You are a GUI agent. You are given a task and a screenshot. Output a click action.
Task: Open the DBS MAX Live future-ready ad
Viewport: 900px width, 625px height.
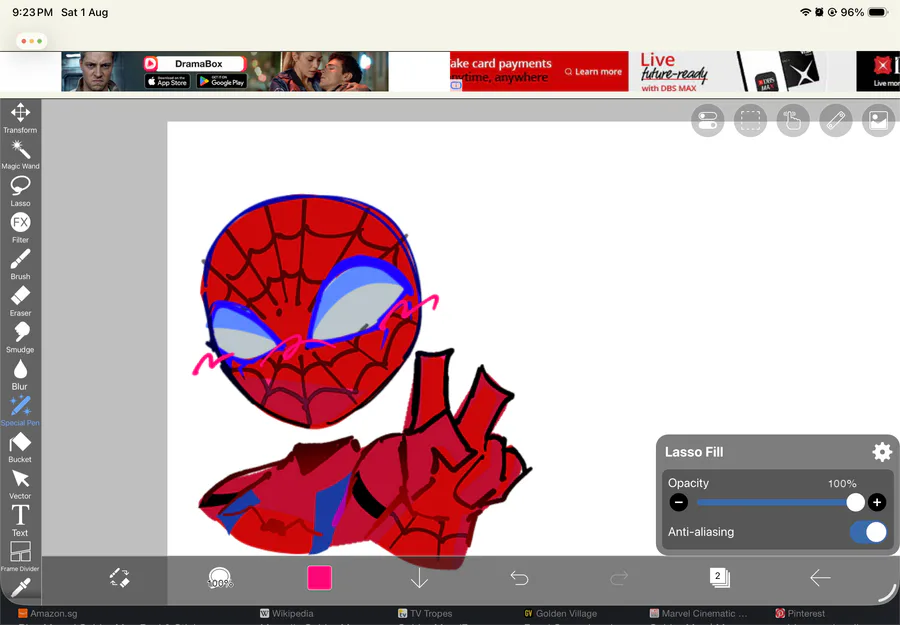743,72
